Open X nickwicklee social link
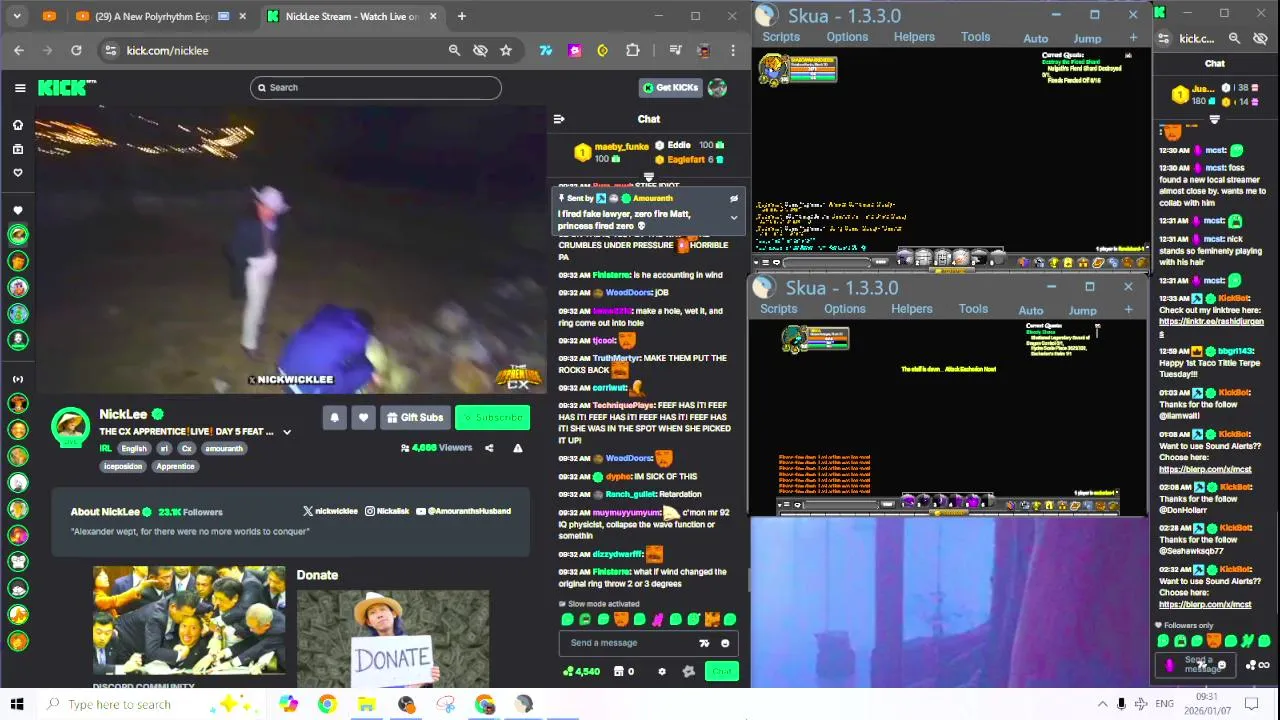The width and height of the screenshot is (1280, 720). [330, 511]
